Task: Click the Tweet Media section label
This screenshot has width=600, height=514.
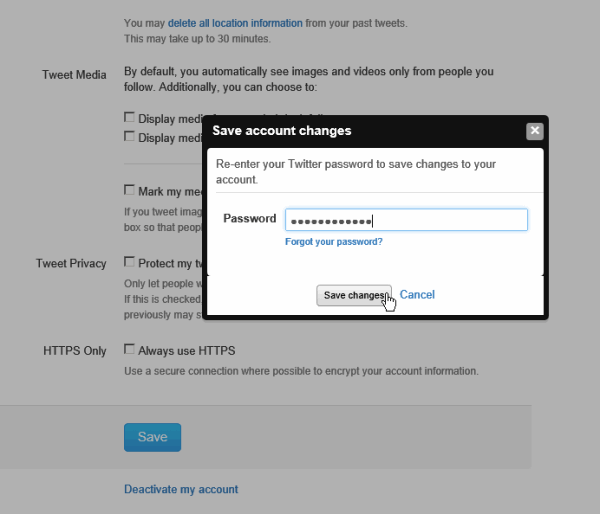Action: click(x=74, y=74)
